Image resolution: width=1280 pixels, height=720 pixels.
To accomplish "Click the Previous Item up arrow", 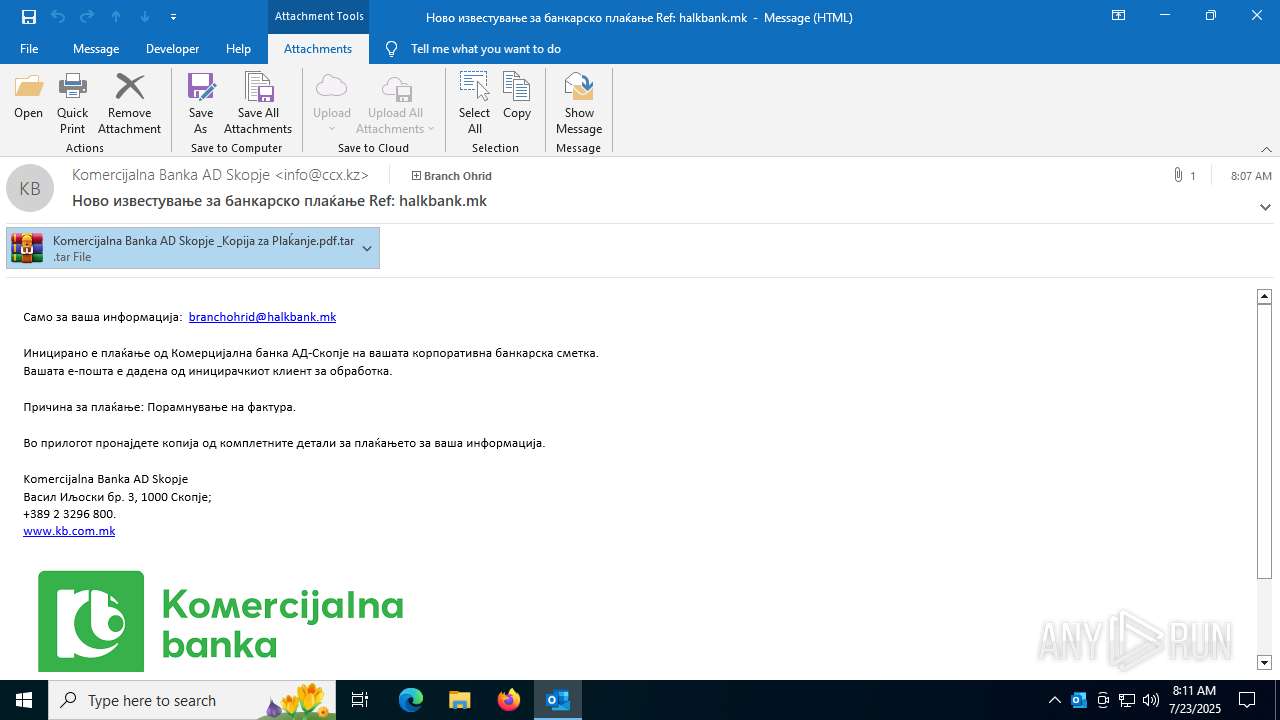I will click(x=116, y=17).
